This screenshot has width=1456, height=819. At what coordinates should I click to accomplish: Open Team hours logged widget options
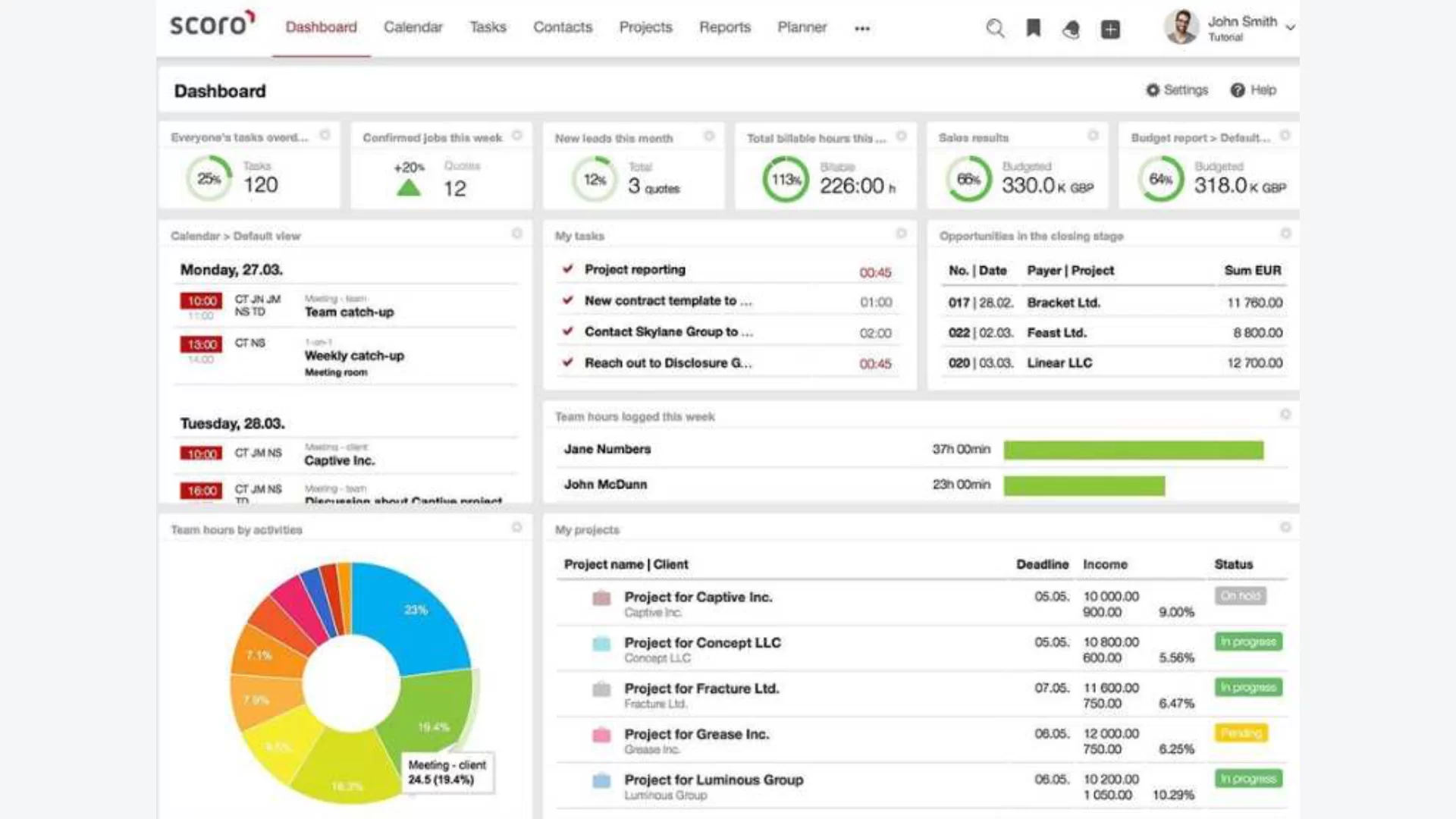(x=1285, y=414)
